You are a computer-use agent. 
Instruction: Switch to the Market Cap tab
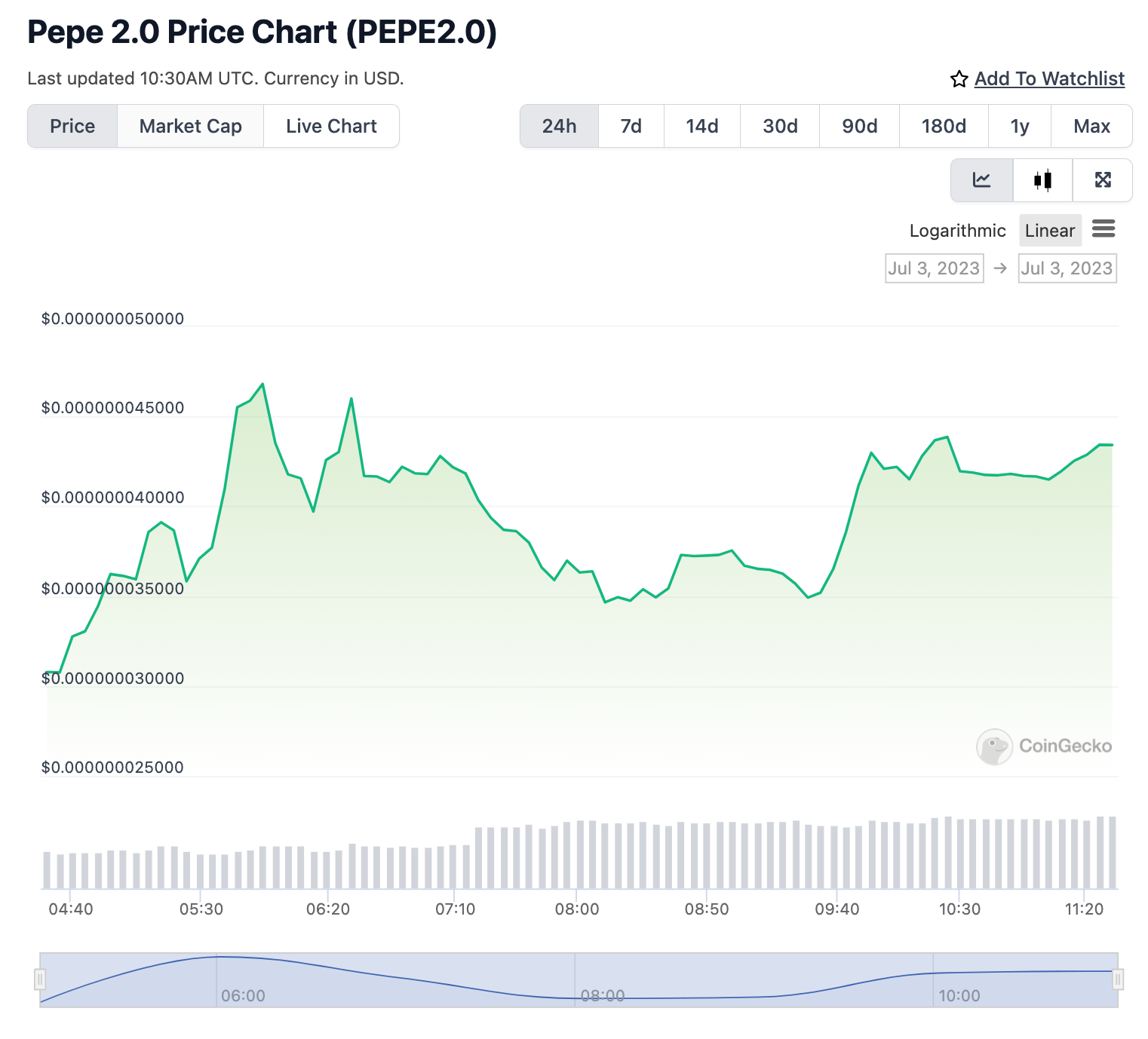point(191,126)
